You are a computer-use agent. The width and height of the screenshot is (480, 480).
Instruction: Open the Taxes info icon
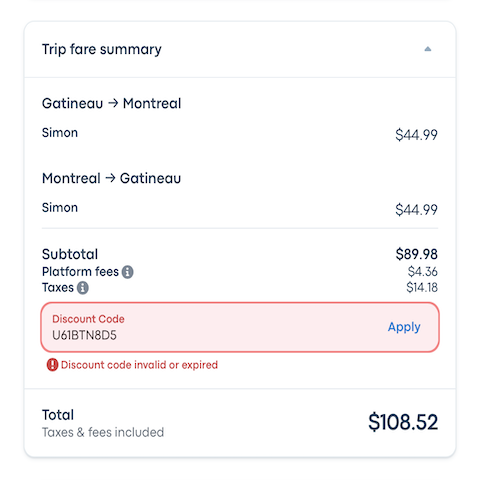click(x=83, y=288)
